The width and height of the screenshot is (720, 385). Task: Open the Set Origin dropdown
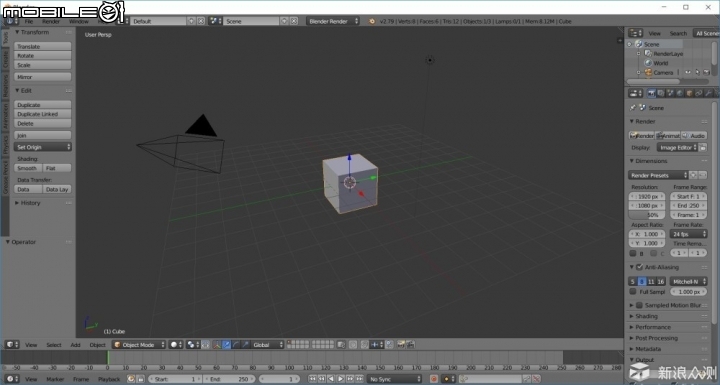coord(43,147)
